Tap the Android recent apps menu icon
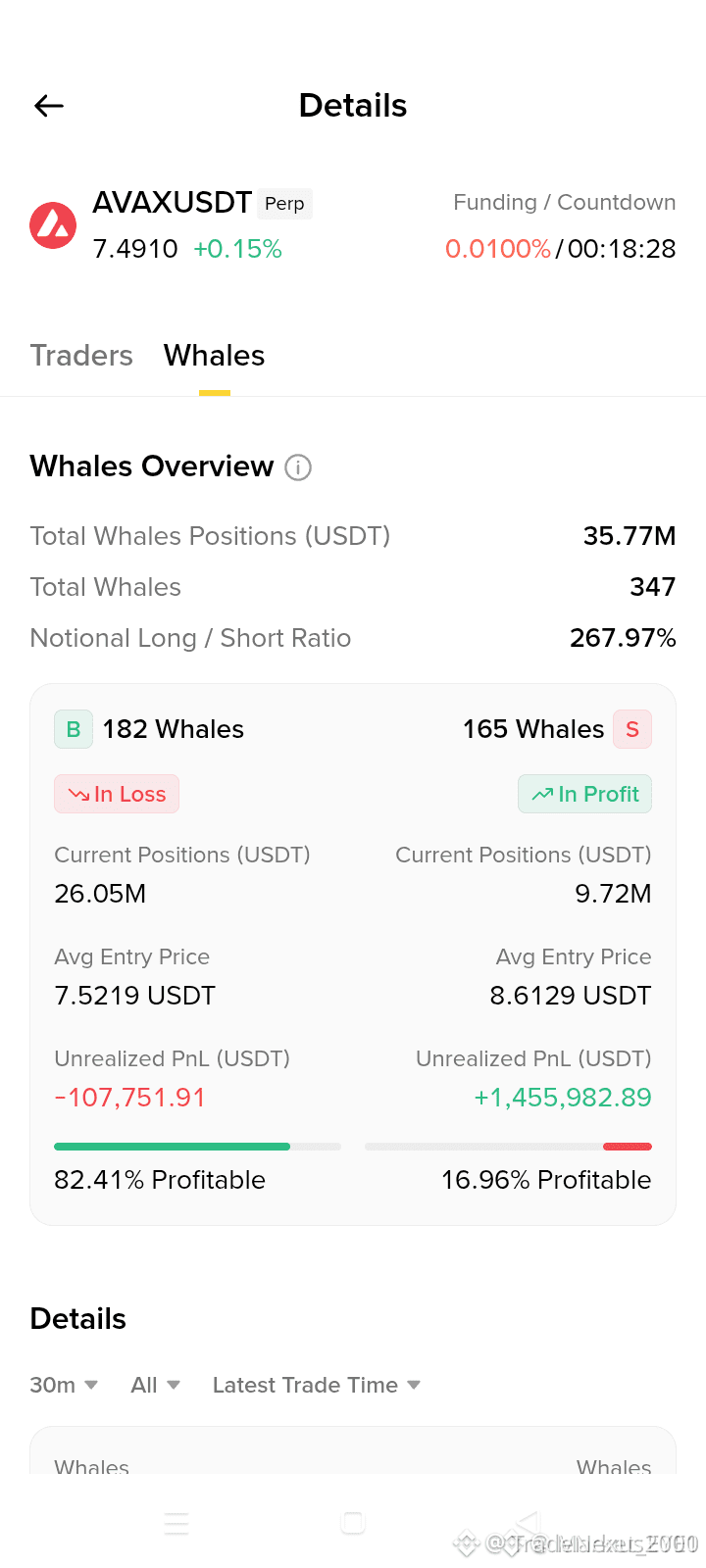Screen dimensions: 706x1568 (x=176, y=1523)
